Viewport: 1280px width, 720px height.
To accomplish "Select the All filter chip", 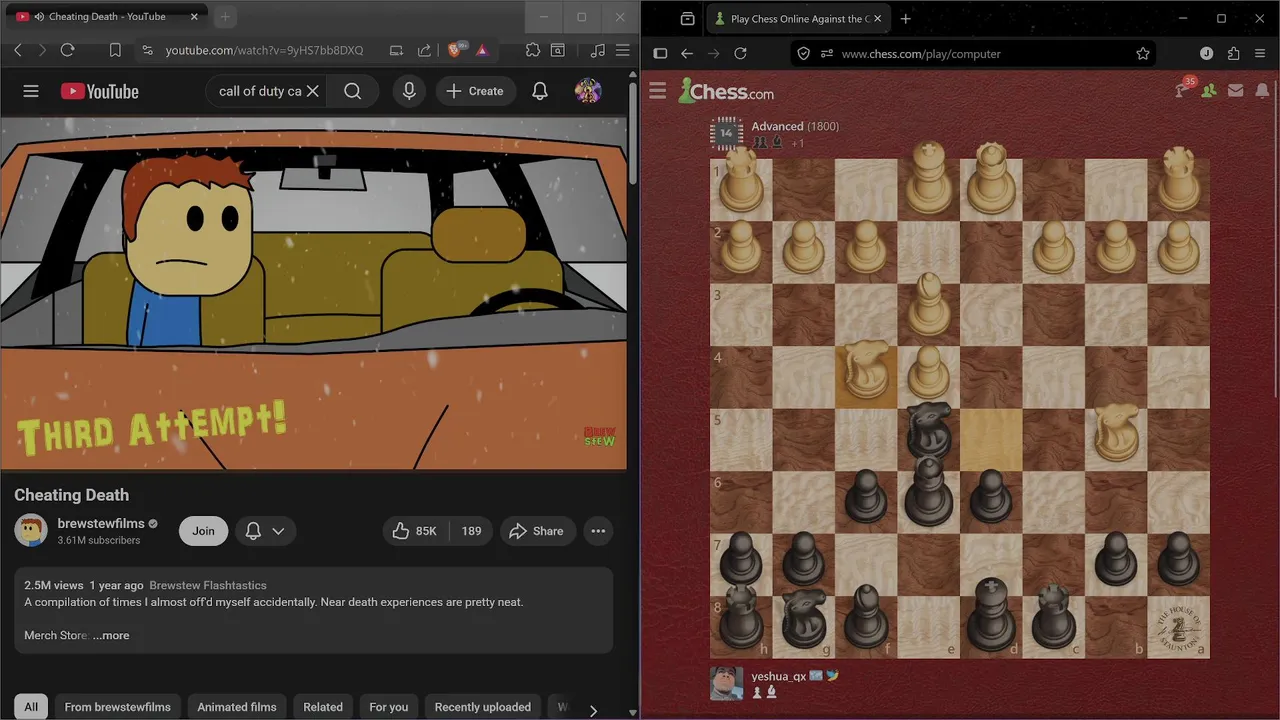I will (31, 707).
